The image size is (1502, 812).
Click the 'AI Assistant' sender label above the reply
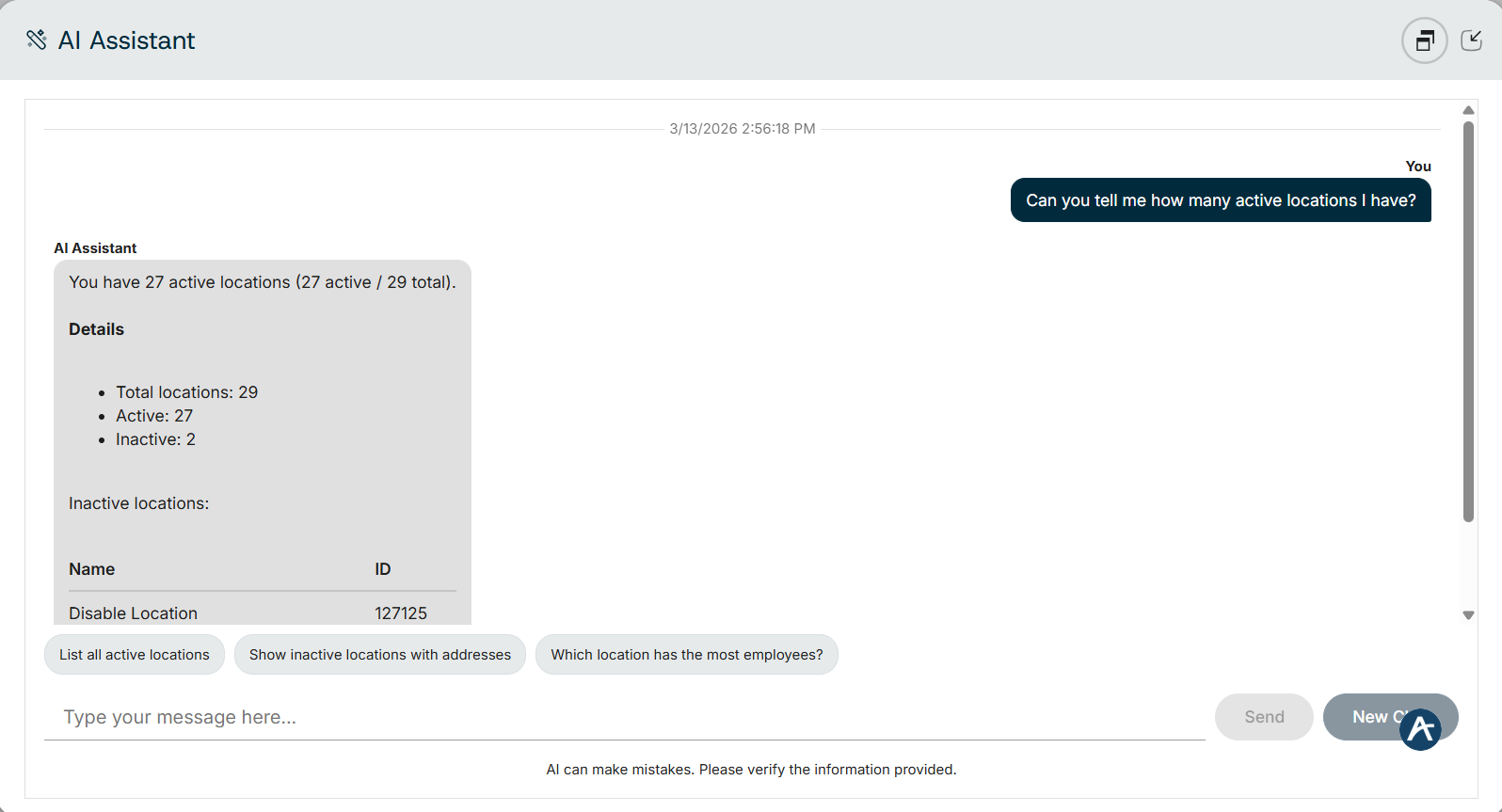(x=95, y=248)
